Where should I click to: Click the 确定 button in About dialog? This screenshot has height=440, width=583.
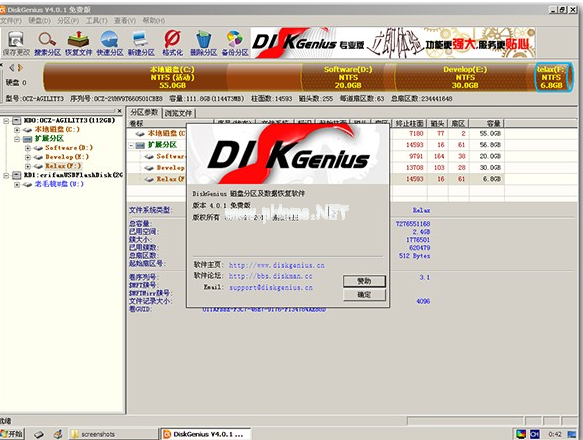[x=364, y=295]
